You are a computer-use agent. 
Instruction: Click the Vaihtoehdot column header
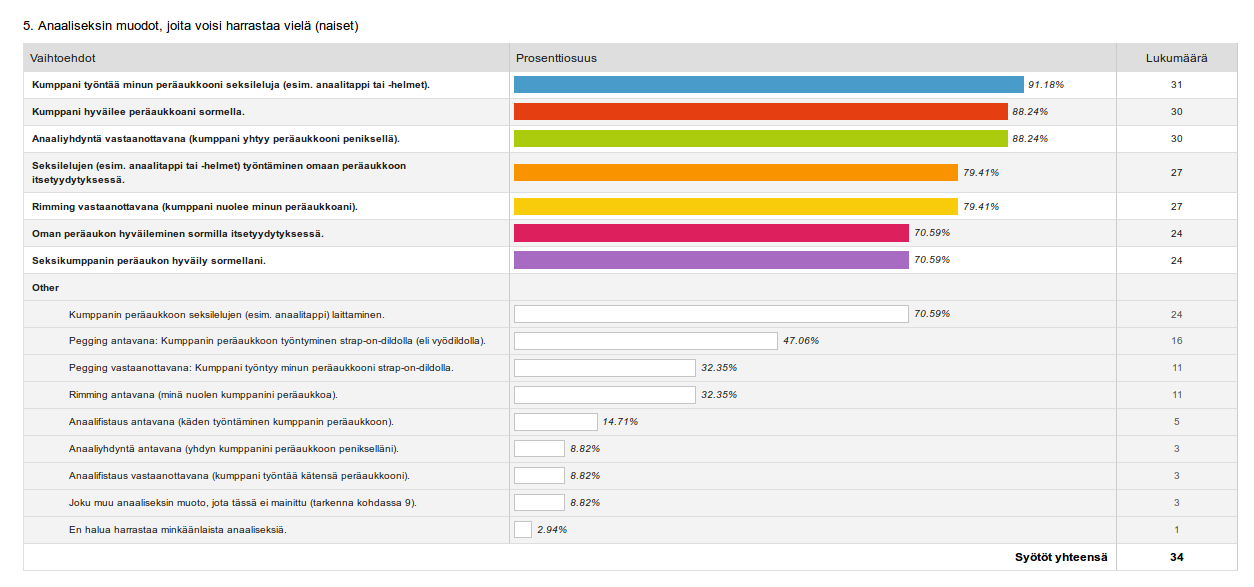click(x=63, y=58)
